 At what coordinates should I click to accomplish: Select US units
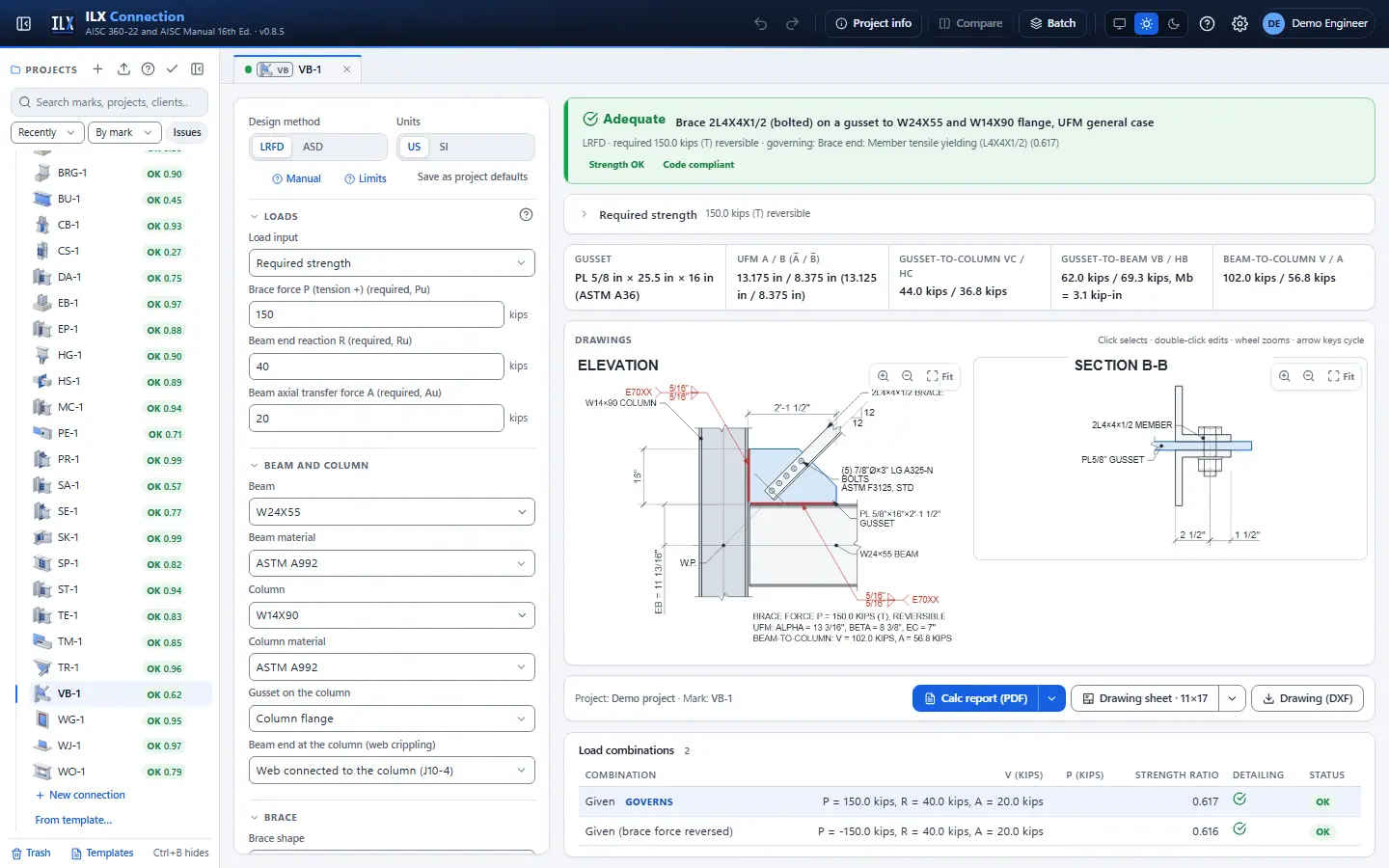click(414, 147)
